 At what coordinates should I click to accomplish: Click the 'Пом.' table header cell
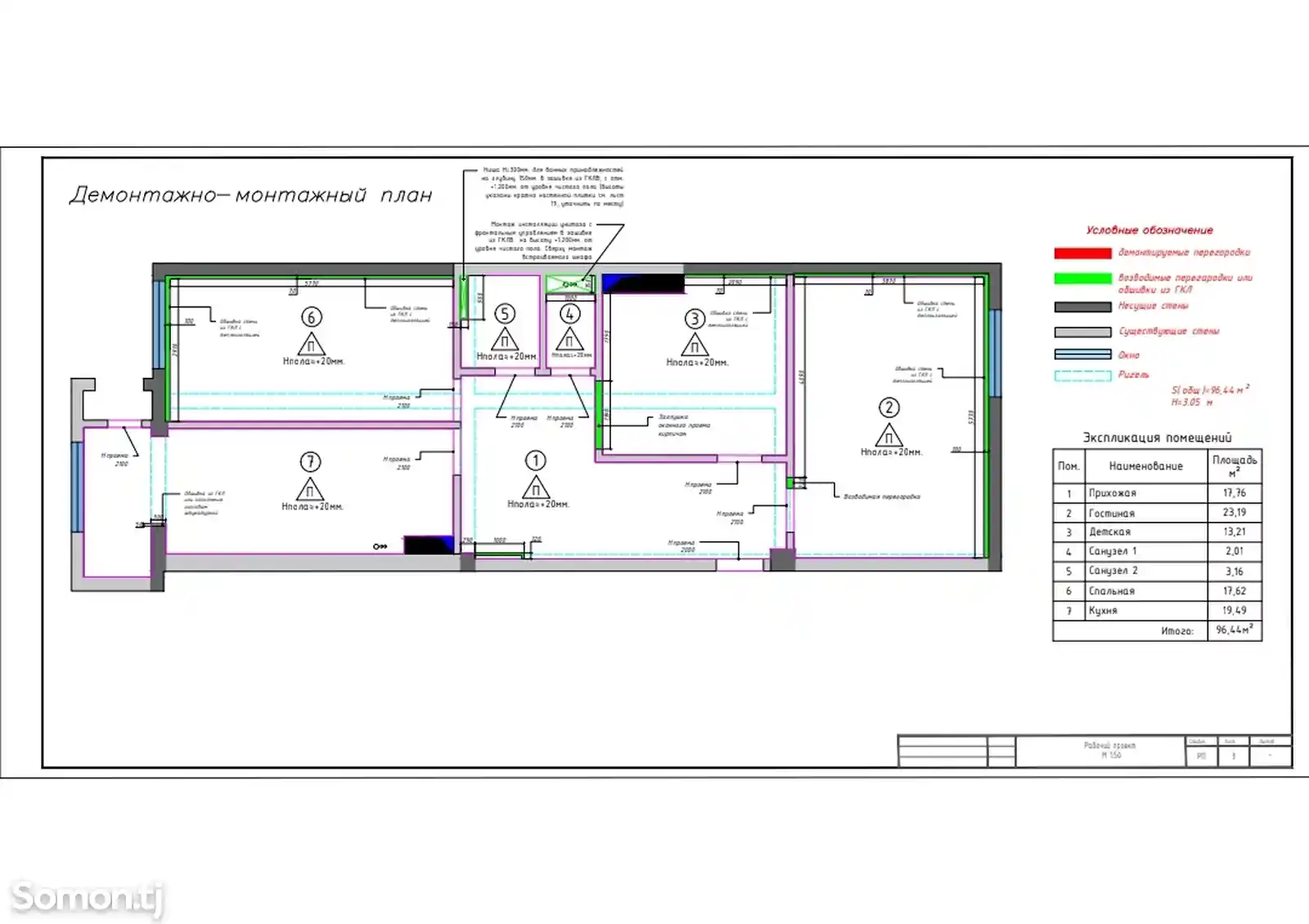tap(1069, 466)
